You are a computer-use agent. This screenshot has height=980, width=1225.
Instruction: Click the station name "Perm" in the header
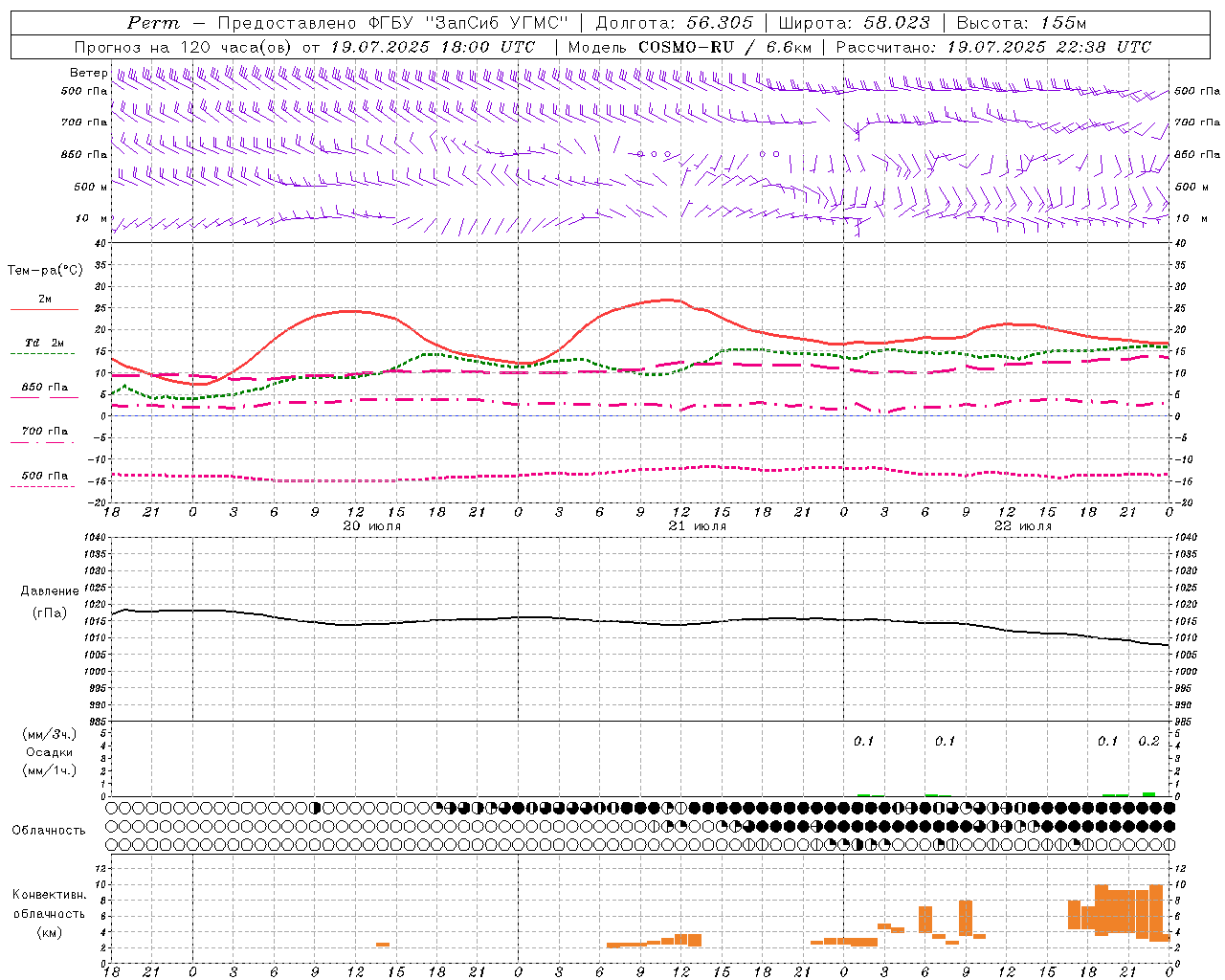click(153, 23)
